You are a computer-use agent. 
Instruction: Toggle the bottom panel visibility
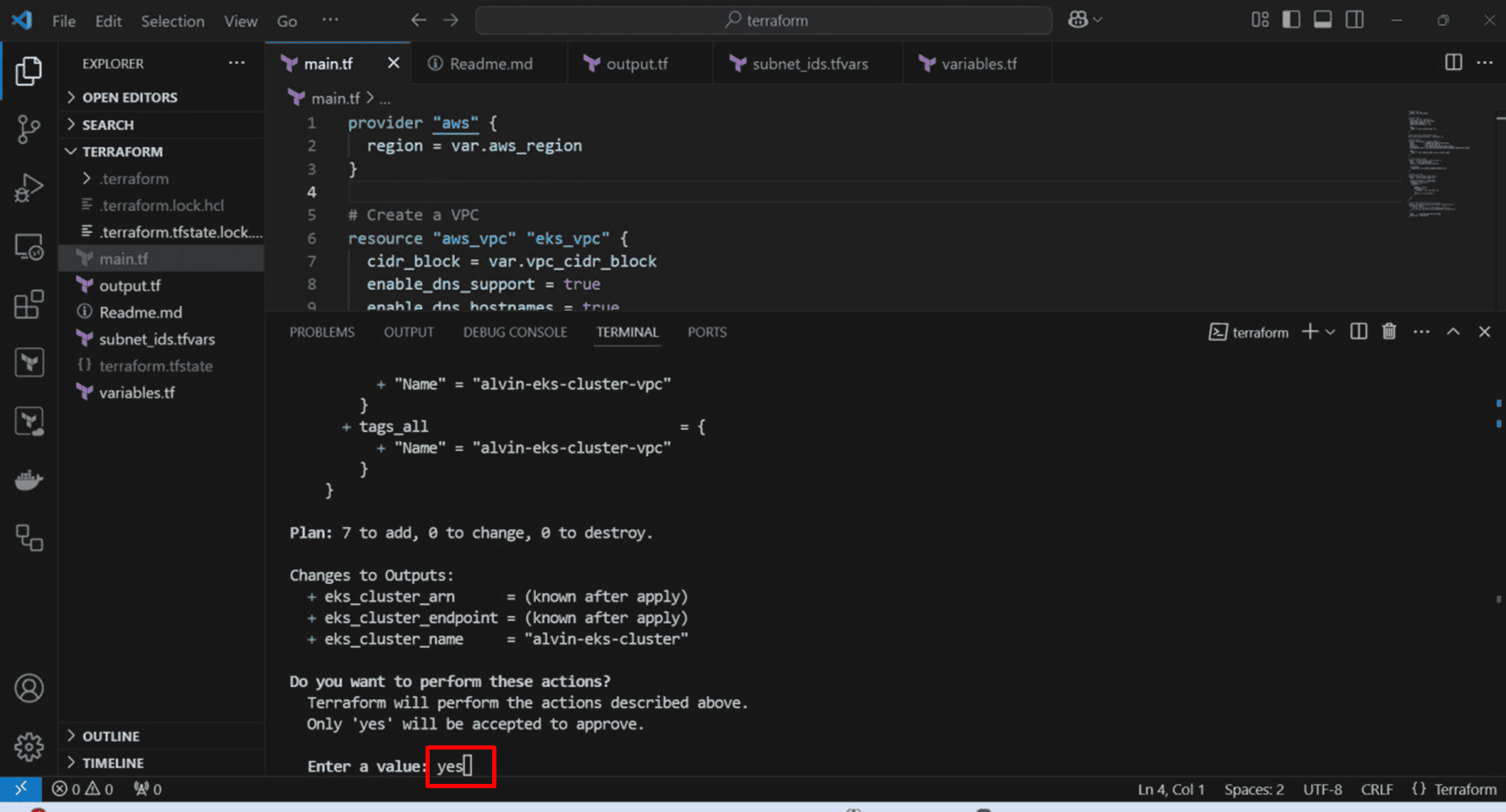(x=1323, y=20)
